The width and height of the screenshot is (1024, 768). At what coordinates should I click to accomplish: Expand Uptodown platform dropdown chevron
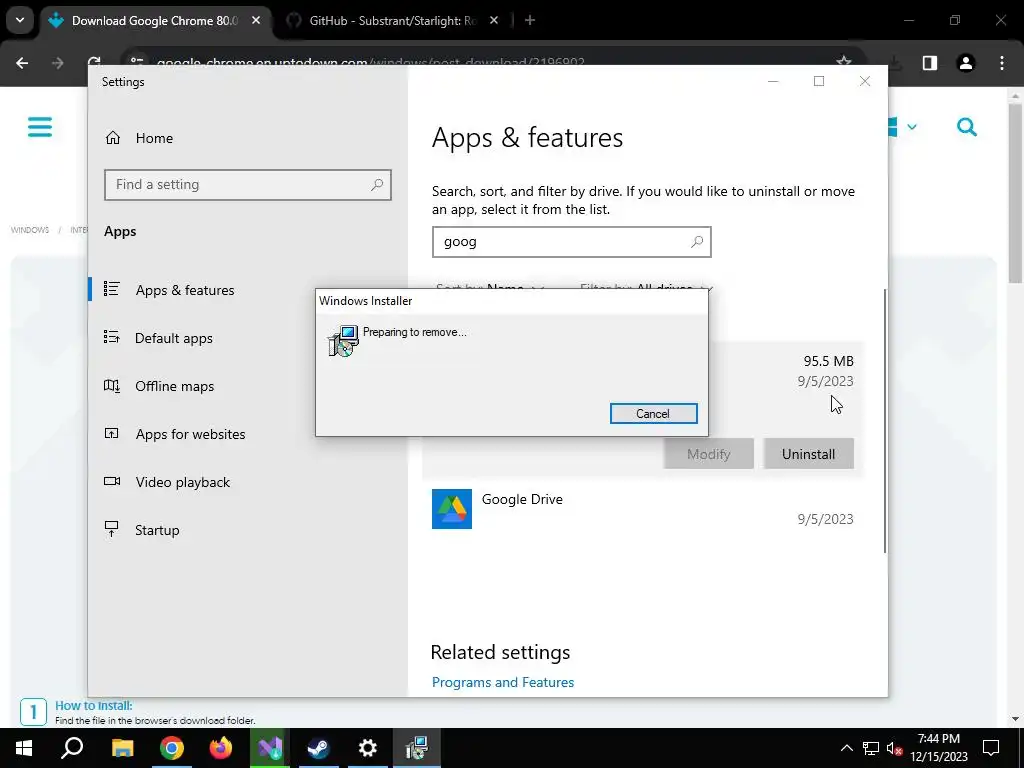click(912, 127)
